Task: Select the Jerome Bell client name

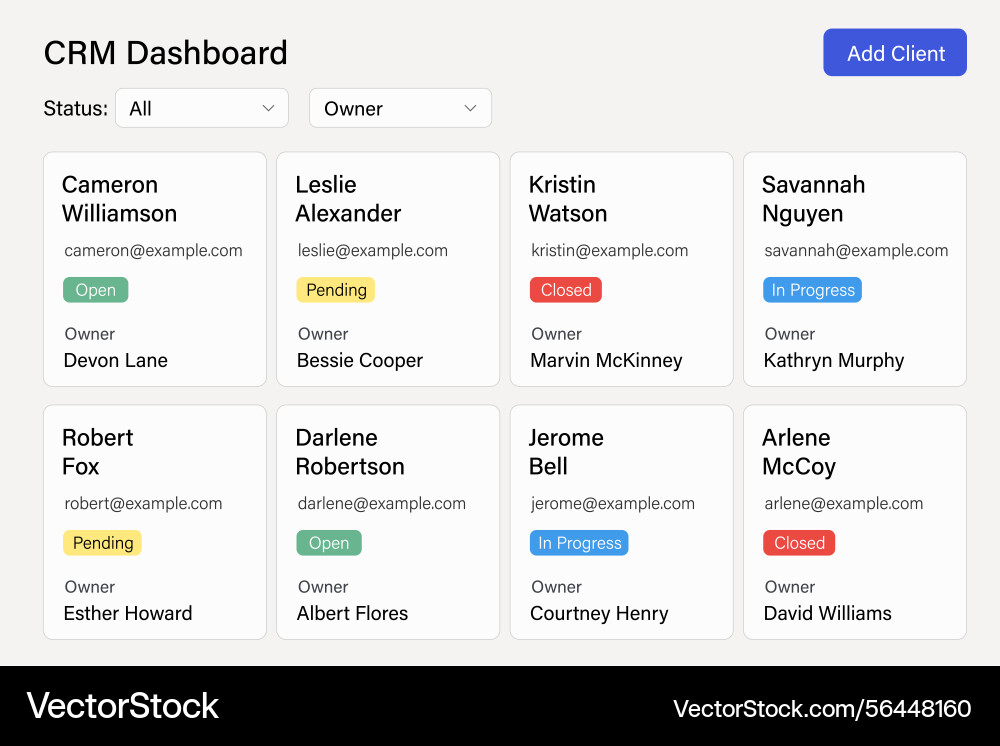Action: [x=566, y=452]
